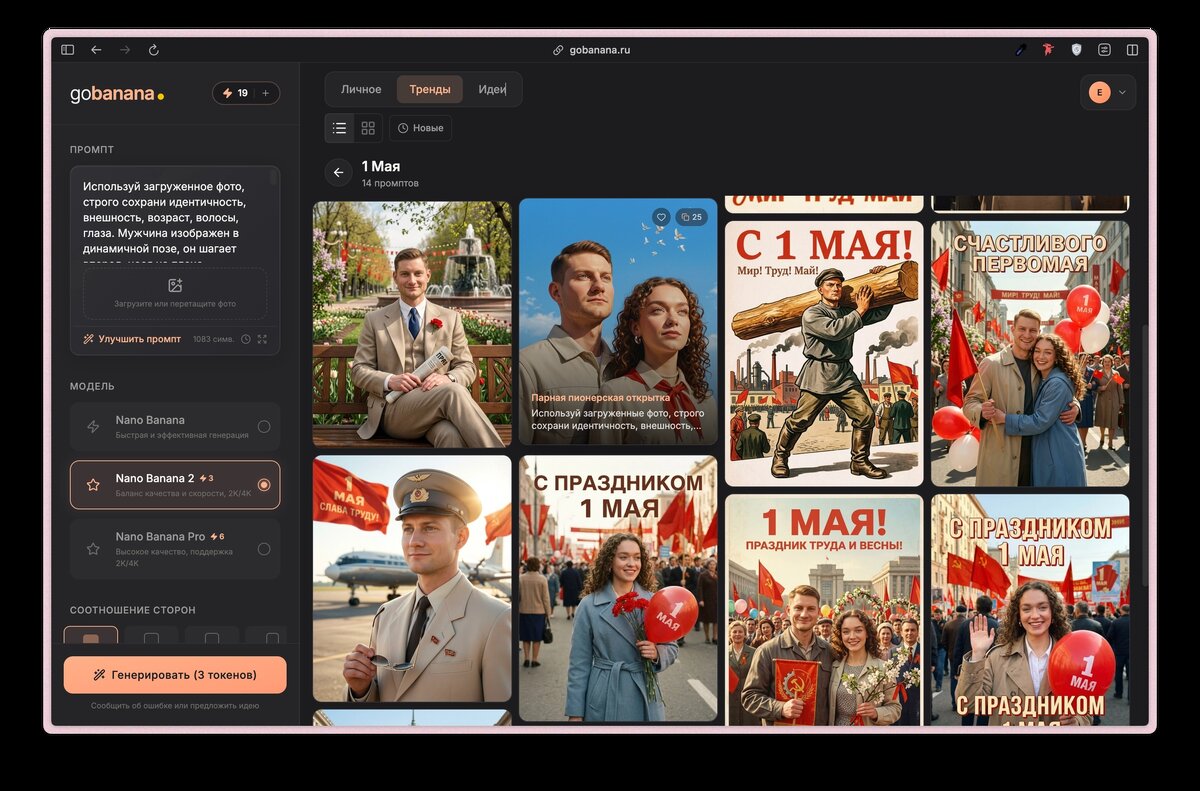The width and height of the screenshot is (1200, 791).
Task: Click Улучшить промпт
Action: coord(132,339)
